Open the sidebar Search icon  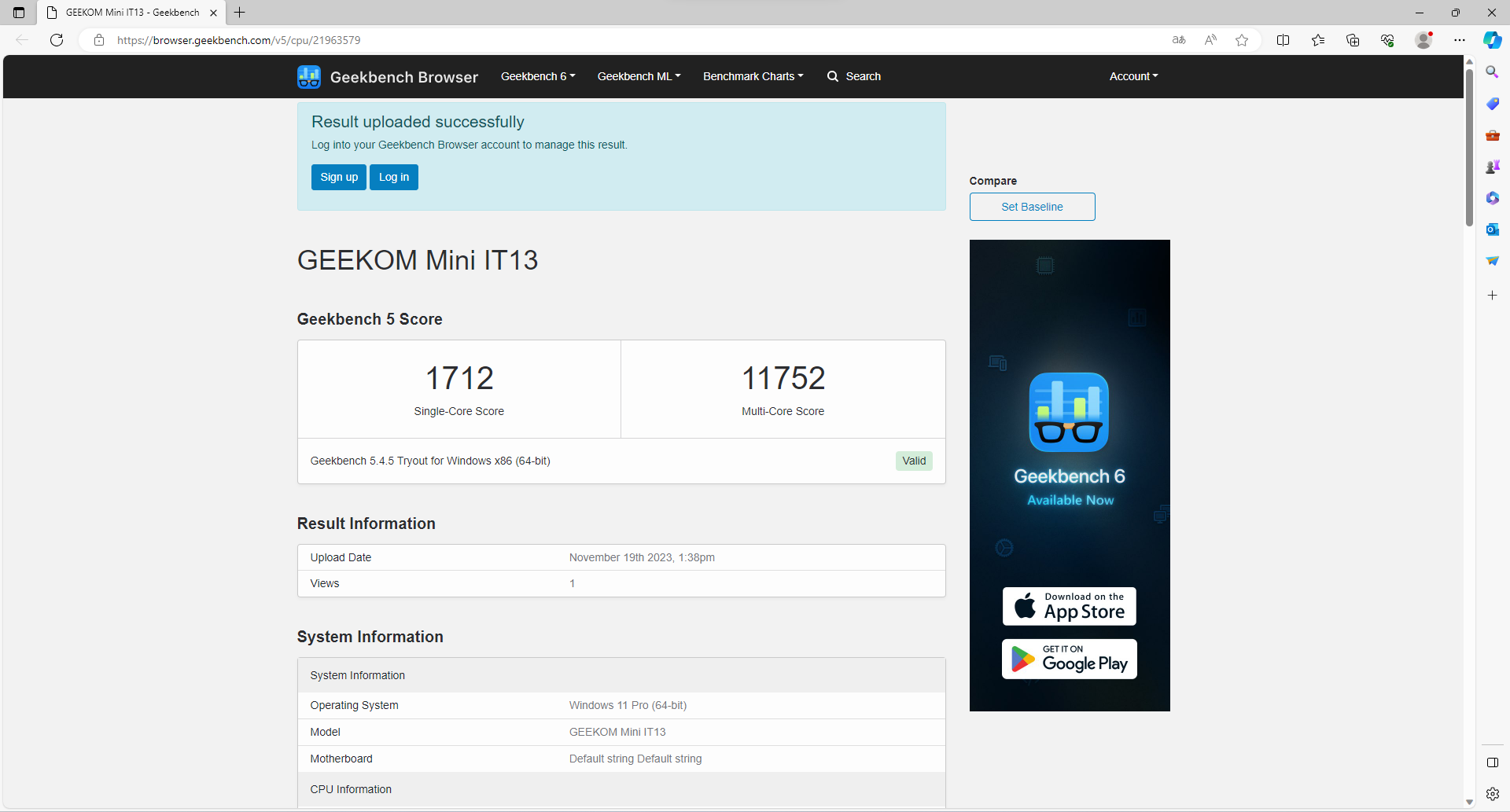[x=1492, y=72]
